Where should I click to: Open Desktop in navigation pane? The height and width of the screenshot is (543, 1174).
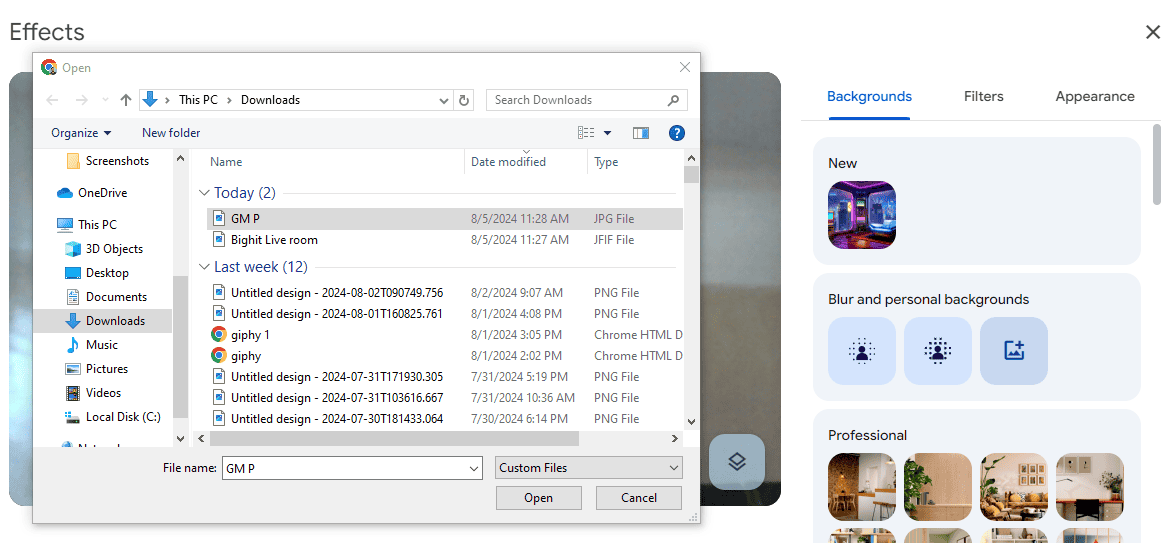click(x=97, y=273)
